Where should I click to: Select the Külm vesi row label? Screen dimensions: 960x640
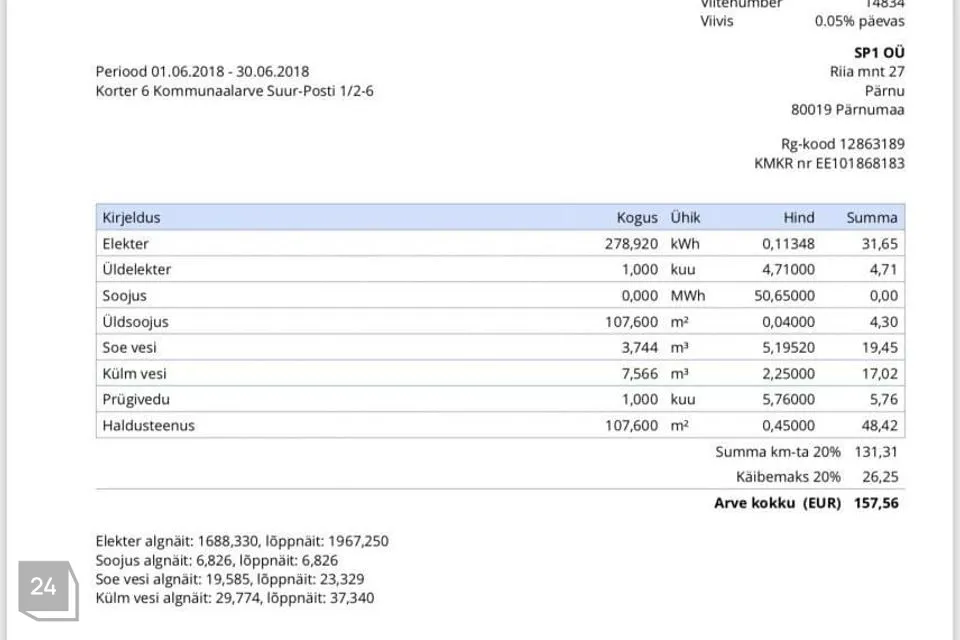[x=134, y=373]
